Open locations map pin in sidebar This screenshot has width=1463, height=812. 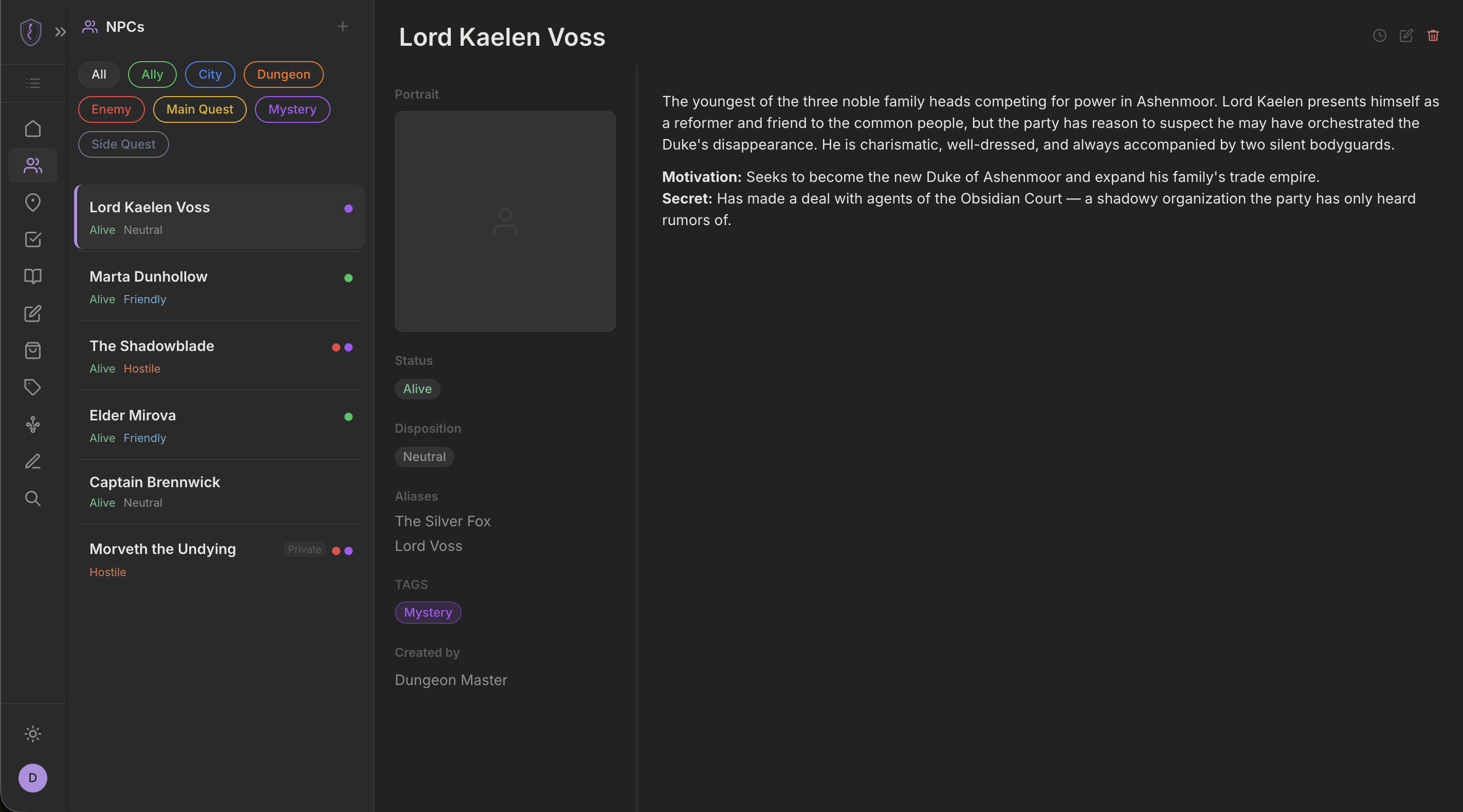tap(33, 202)
